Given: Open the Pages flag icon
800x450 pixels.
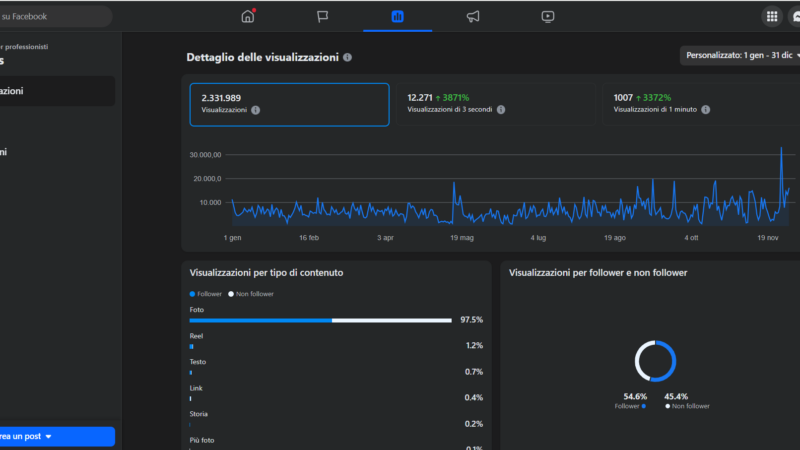Looking at the screenshot, I should click(323, 16).
